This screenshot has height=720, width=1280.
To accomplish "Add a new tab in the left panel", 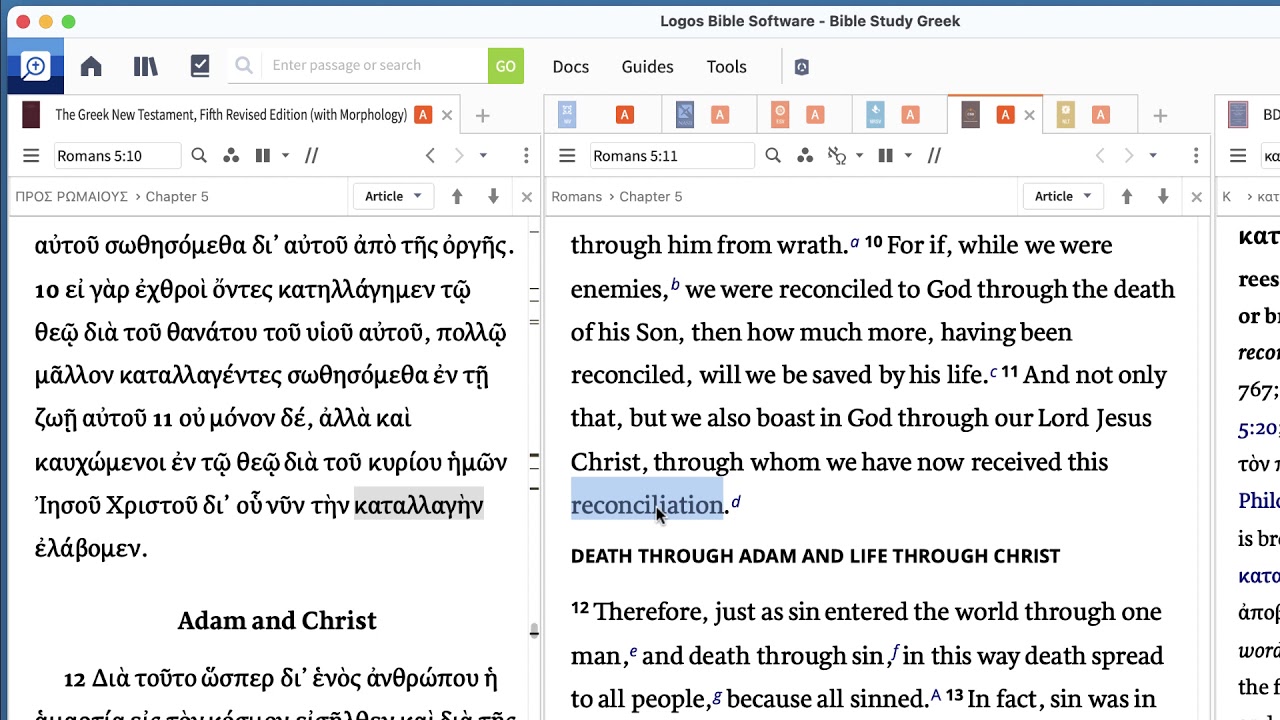I will (482, 116).
